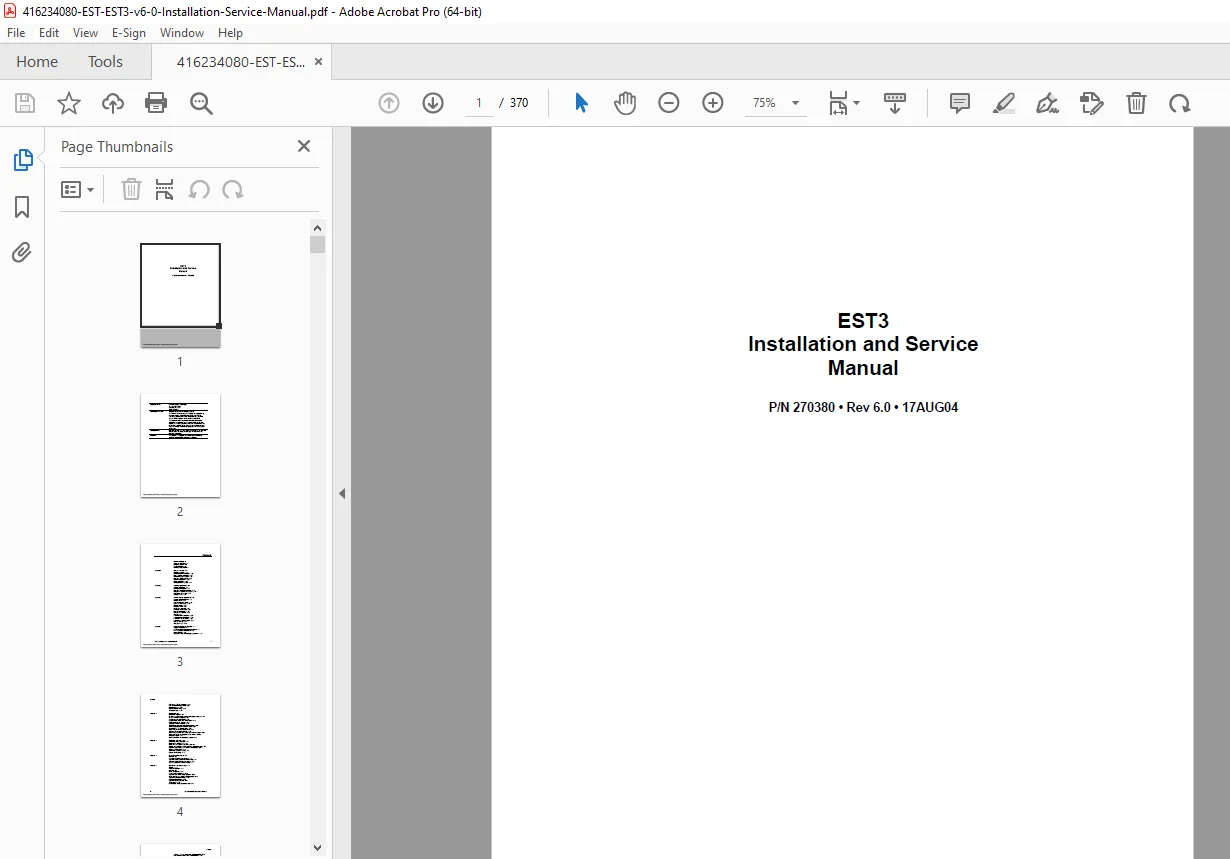Open the File menu
The image size is (1230, 859).
tap(16, 33)
